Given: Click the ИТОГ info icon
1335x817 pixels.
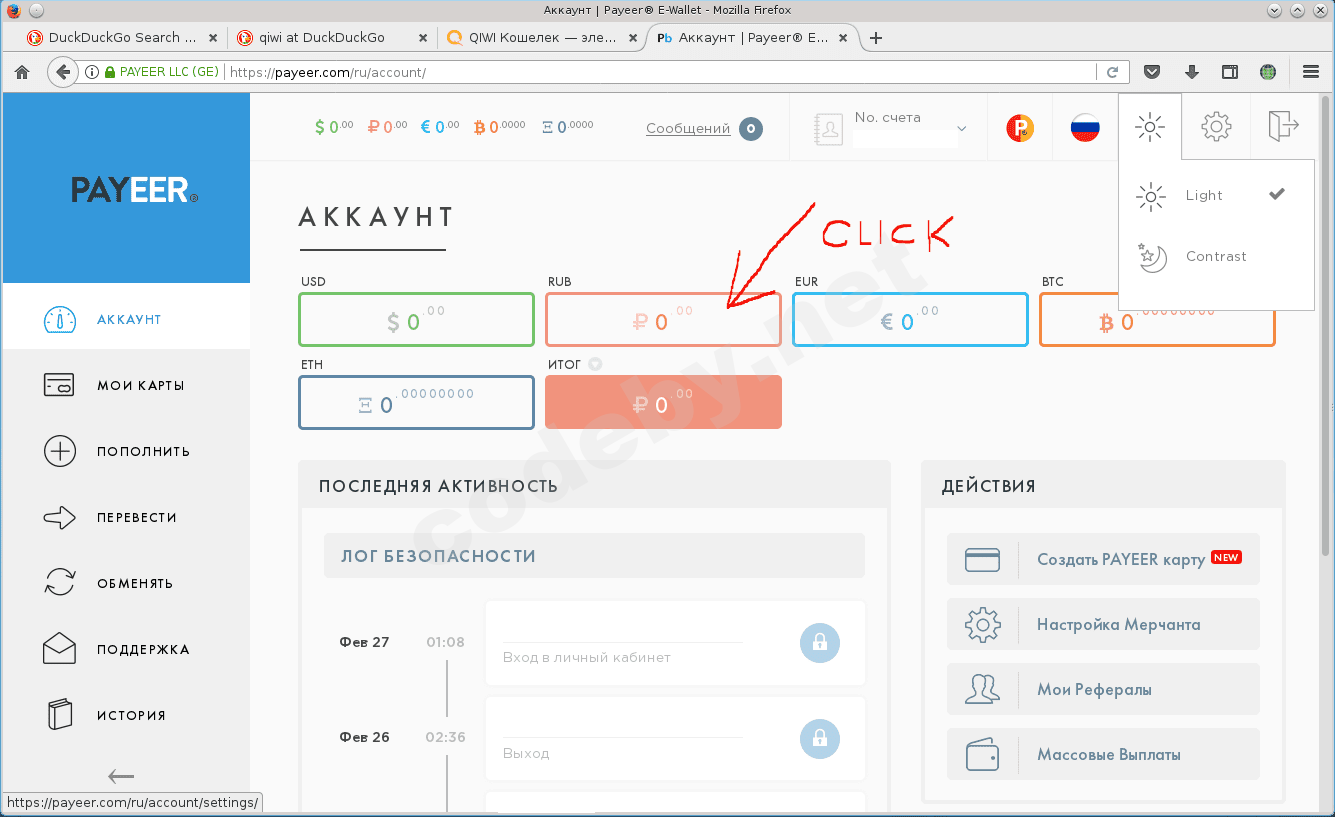Looking at the screenshot, I should [595, 364].
